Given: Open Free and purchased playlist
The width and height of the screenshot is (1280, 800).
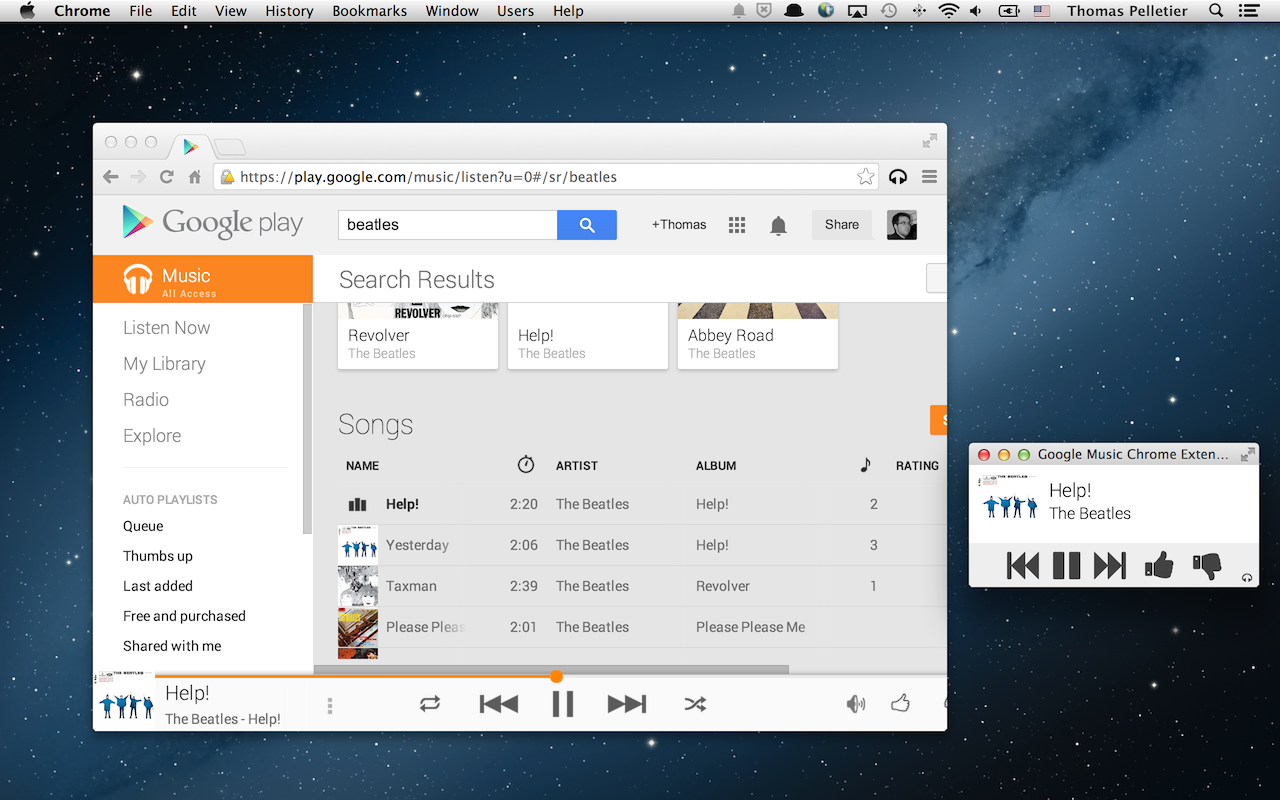Looking at the screenshot, I should click(184, 616).
